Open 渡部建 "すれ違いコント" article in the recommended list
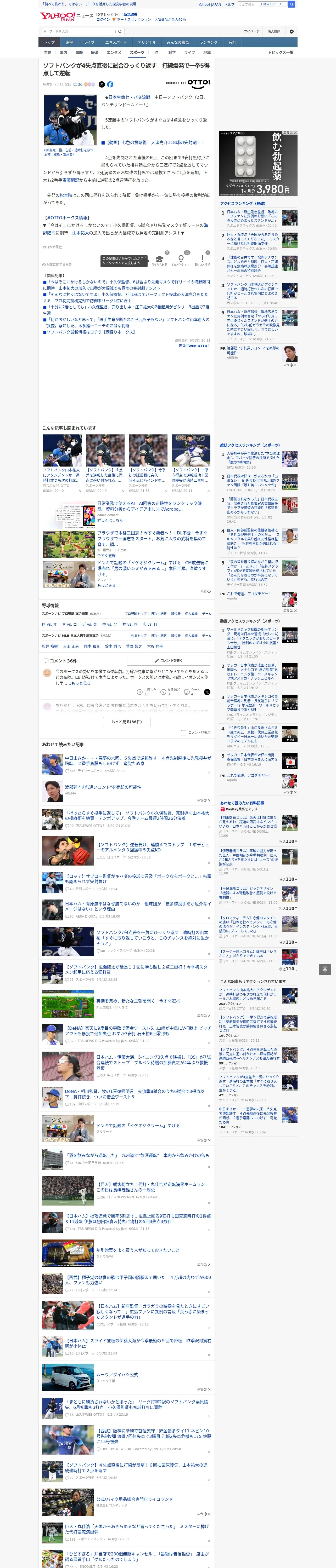Image resolution: width=336 pixels, height=1568 pixels. click(x=103, y=787)
